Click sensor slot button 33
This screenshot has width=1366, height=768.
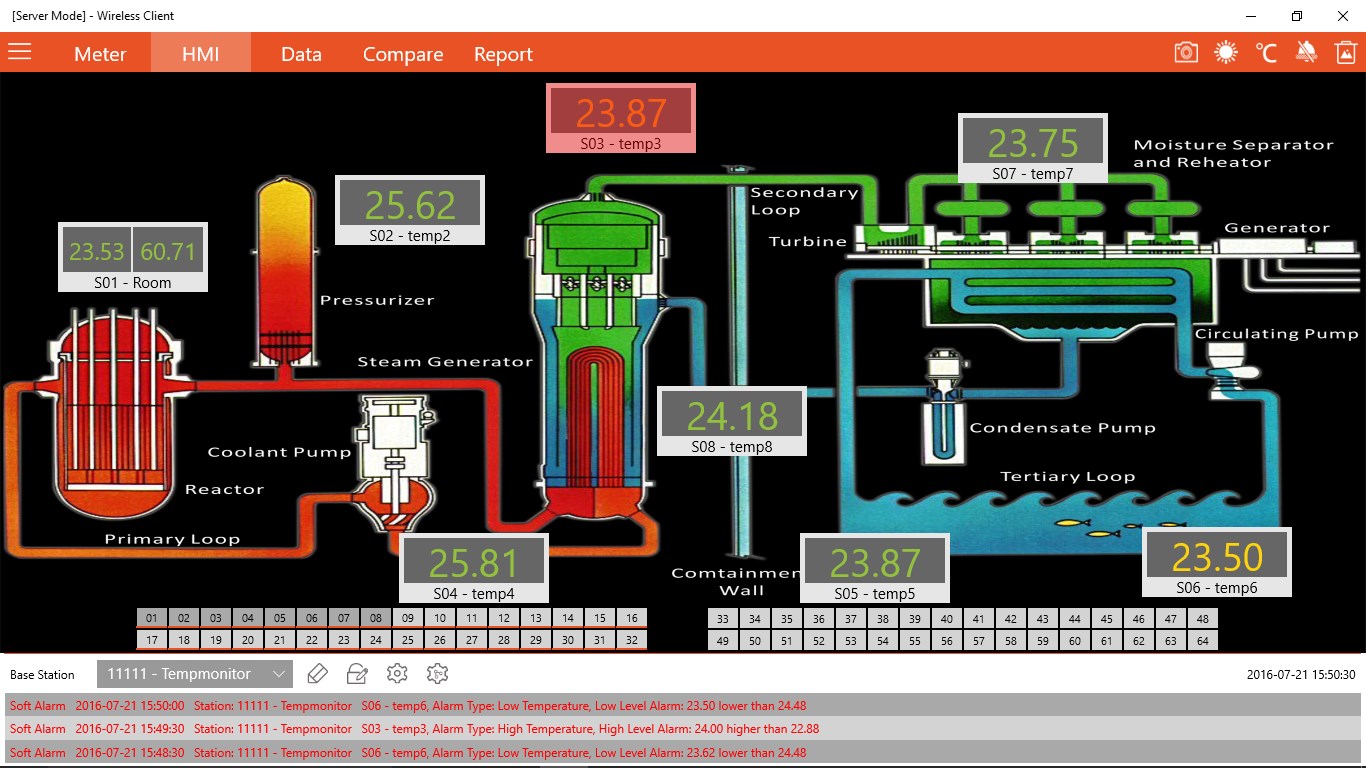(x=723, y=619)
